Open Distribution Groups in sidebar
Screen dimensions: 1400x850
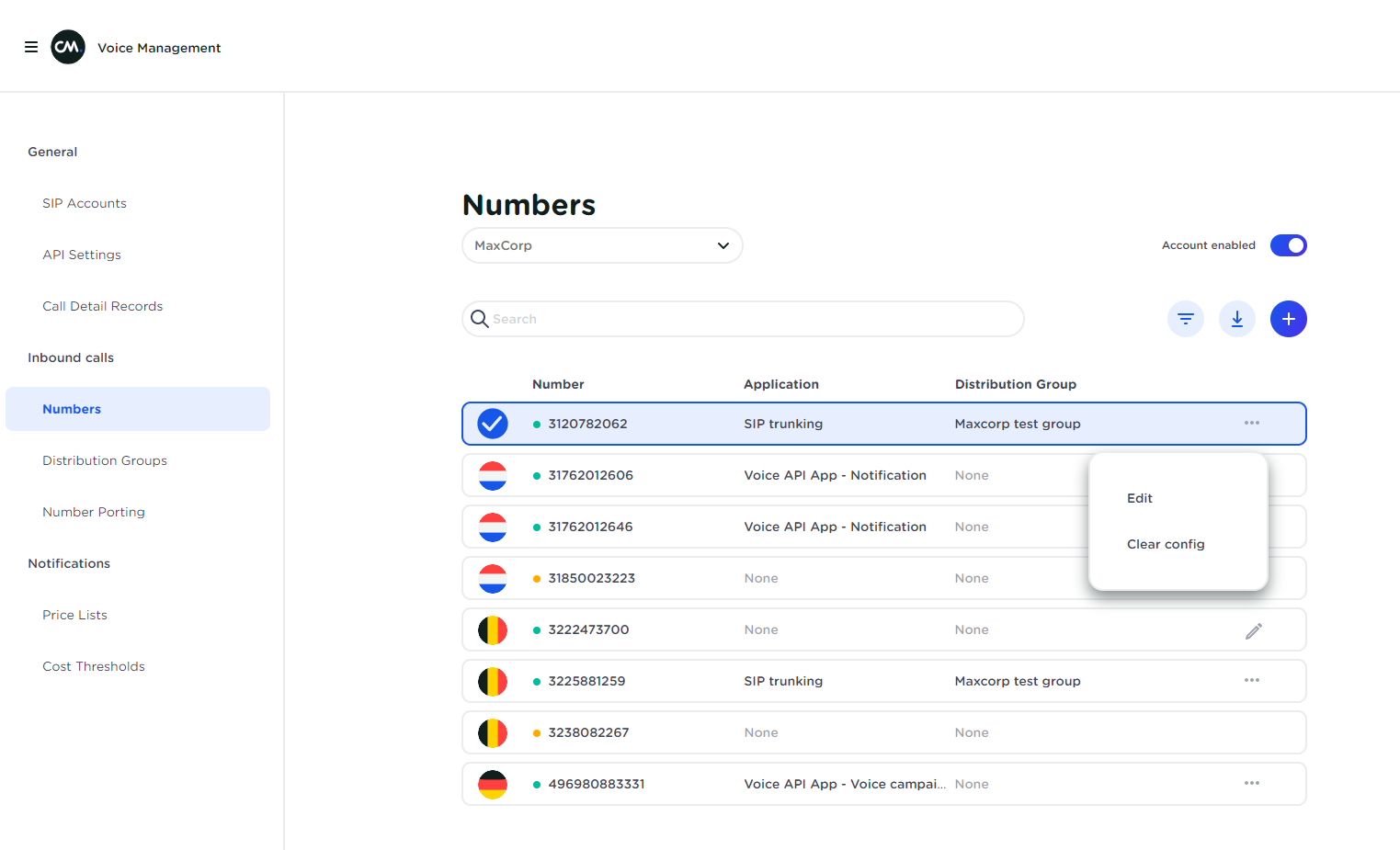[x=105, y=460]
